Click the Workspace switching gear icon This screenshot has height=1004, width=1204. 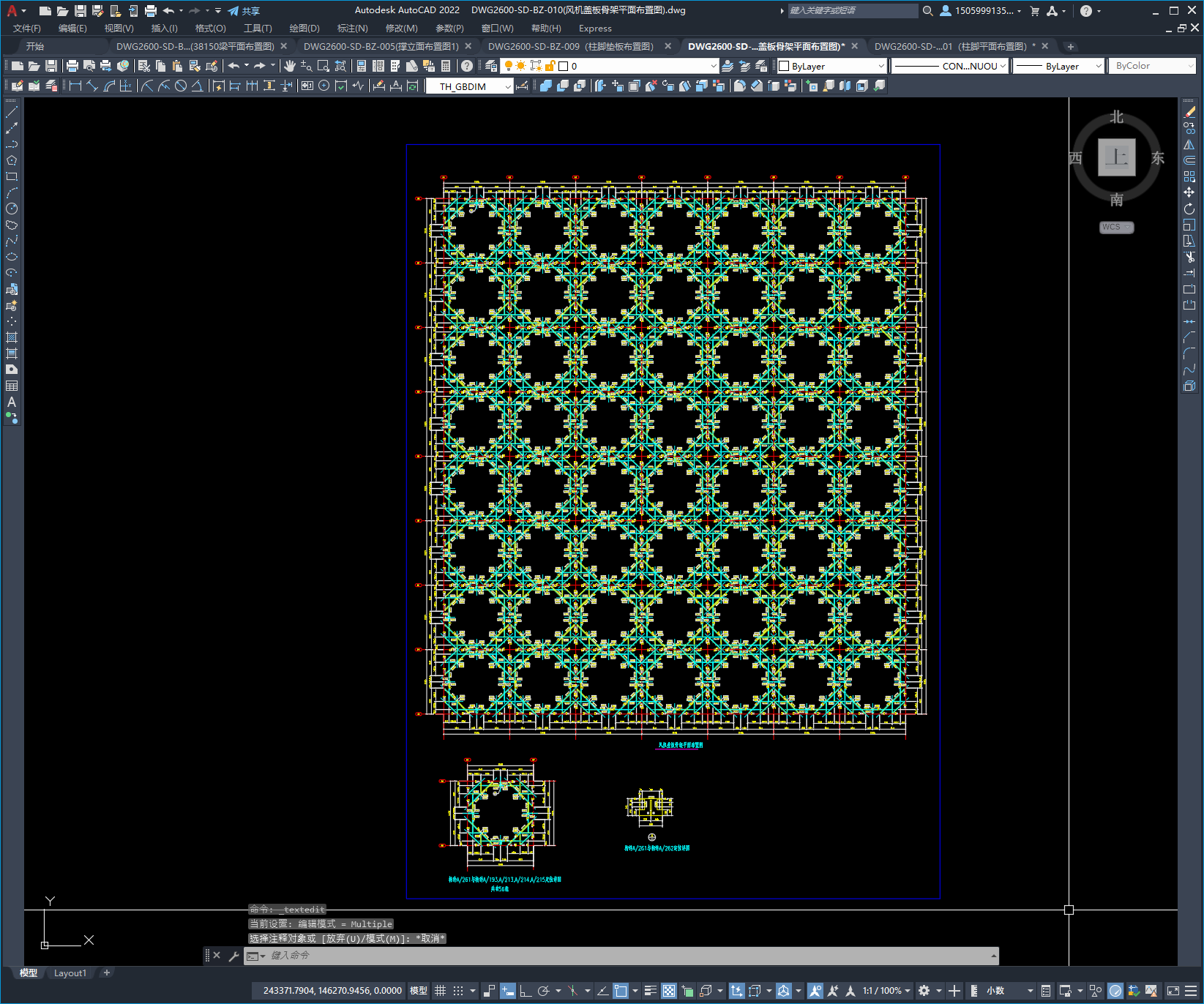924,991
